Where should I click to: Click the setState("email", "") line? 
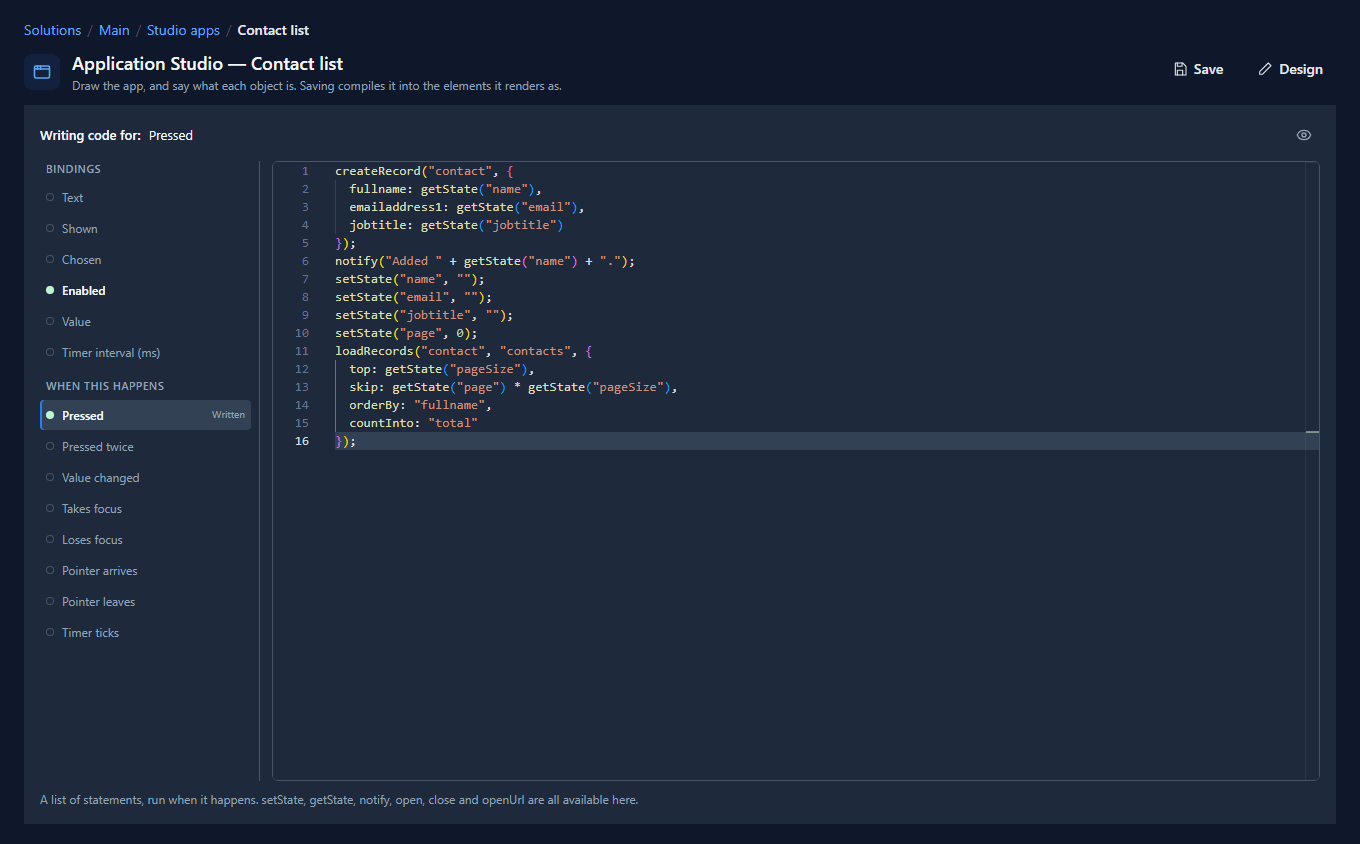click(413, 297)
